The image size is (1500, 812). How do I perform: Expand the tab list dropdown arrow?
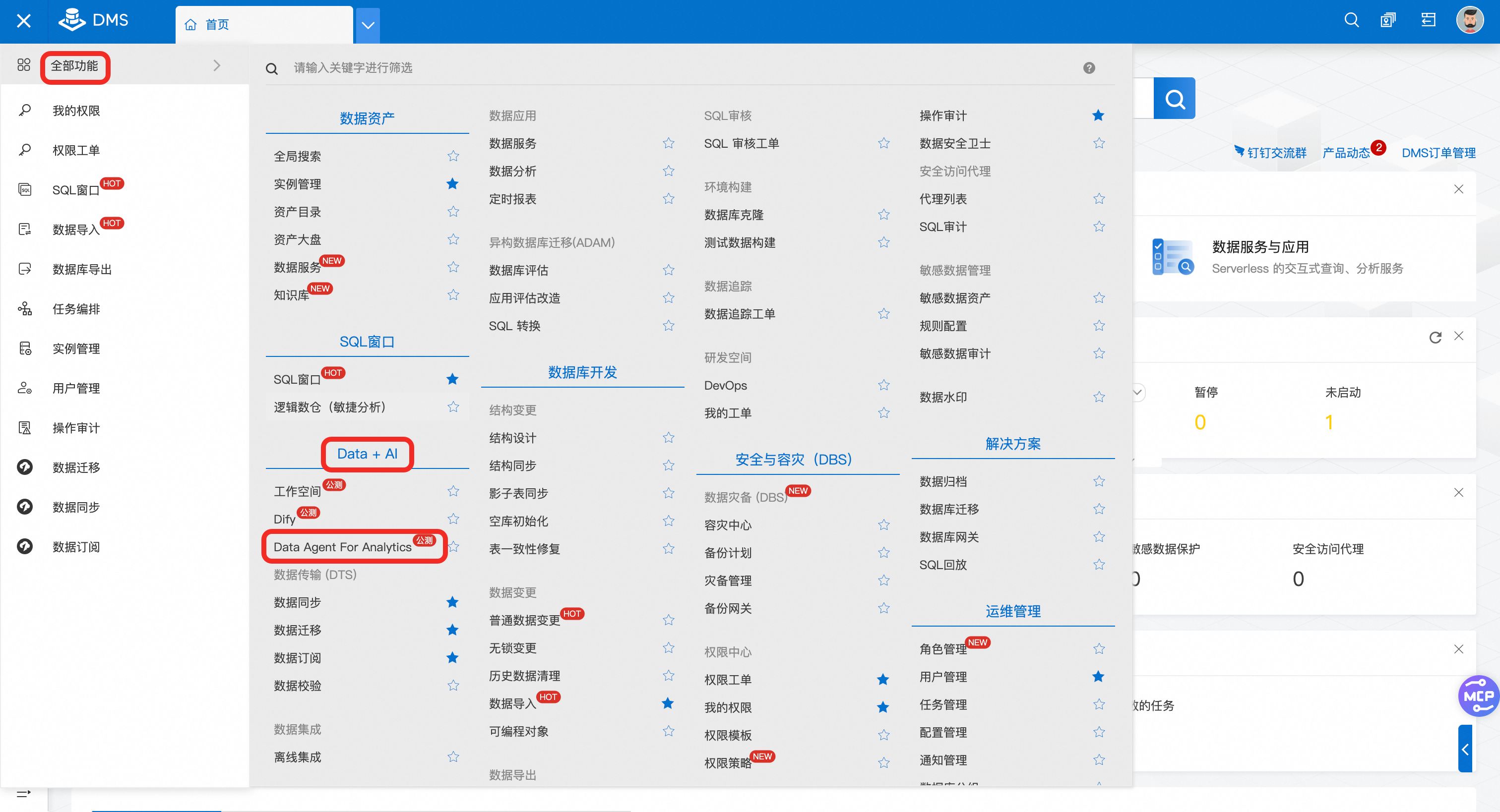(368, 25)
